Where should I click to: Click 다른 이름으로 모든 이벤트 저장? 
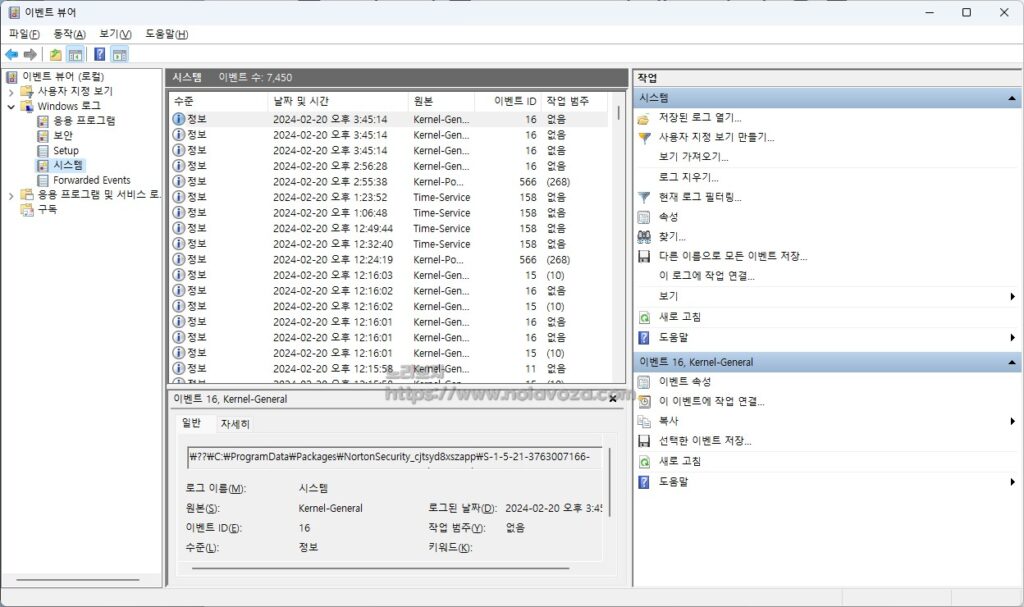(733, 256)
